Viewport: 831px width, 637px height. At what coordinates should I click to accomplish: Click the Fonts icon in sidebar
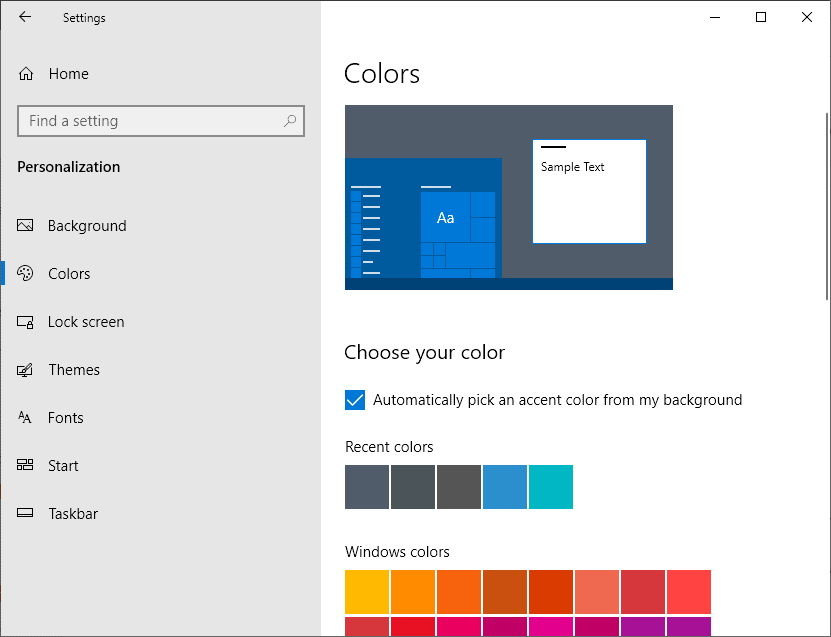[26, 418]
